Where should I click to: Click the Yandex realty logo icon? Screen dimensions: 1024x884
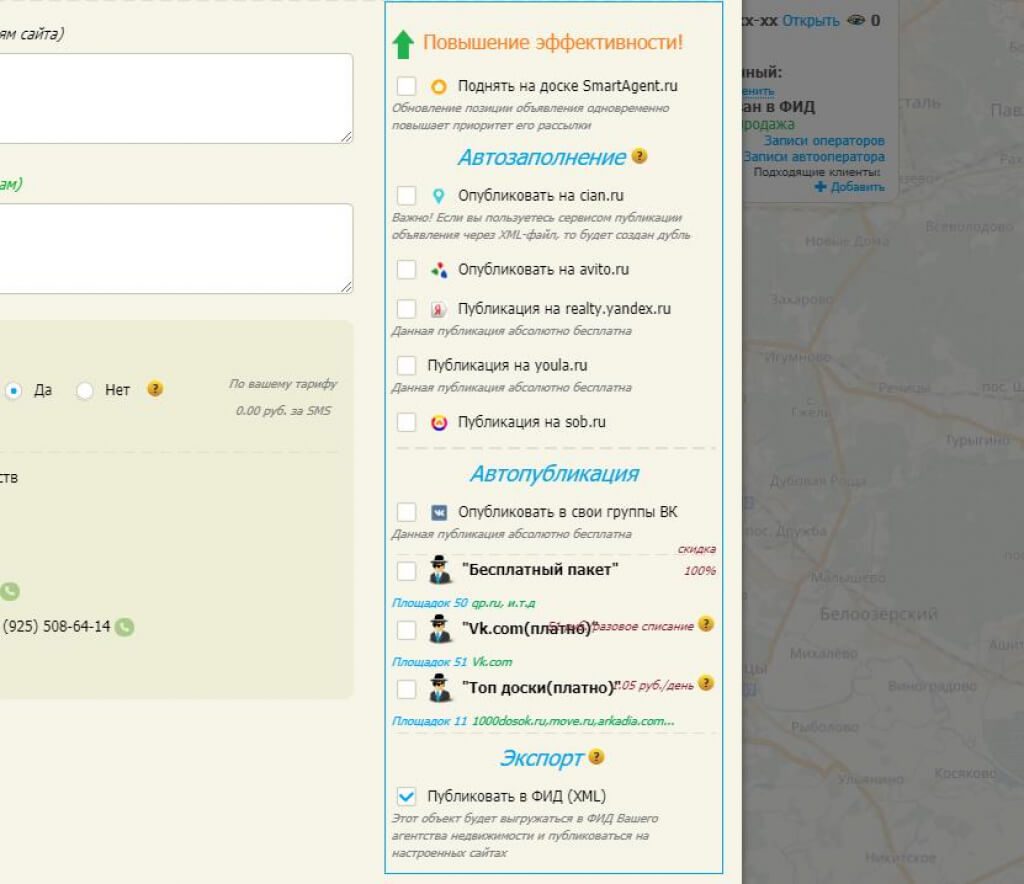coord(439,309)
